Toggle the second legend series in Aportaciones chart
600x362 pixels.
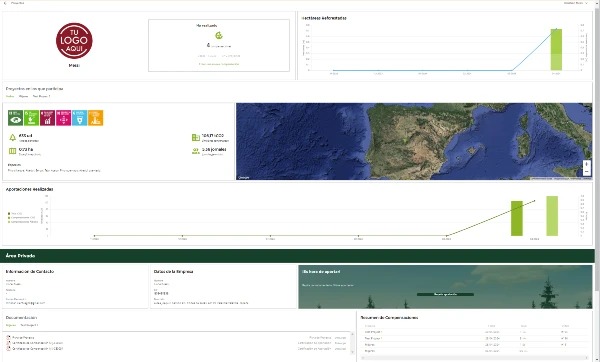[x=21, y=217]
